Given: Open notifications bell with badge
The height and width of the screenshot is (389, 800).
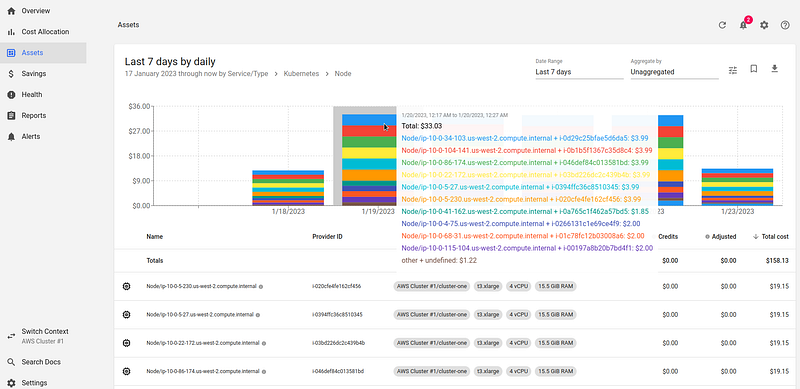Looking at the screenshot, I should tap(743, 25).
